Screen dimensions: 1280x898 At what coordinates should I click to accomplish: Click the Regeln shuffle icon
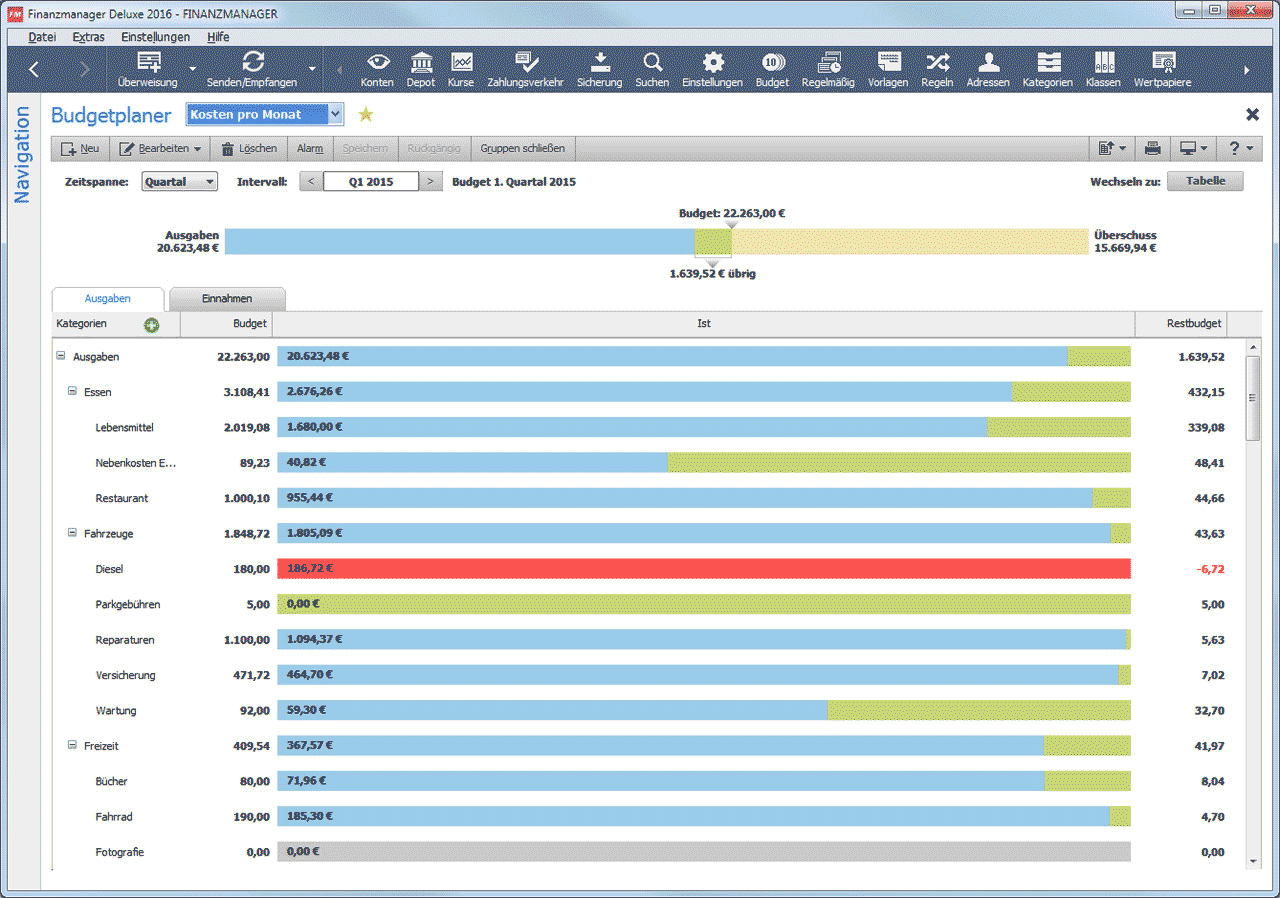point(937,69)
